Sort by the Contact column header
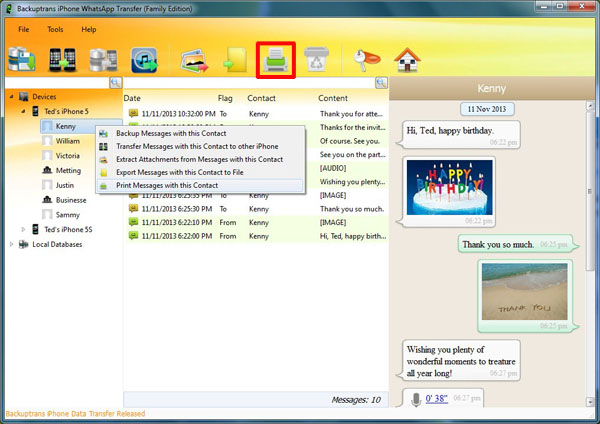Image resolution: width=600 pixels, height=424 pixels. tap(261, 98)
